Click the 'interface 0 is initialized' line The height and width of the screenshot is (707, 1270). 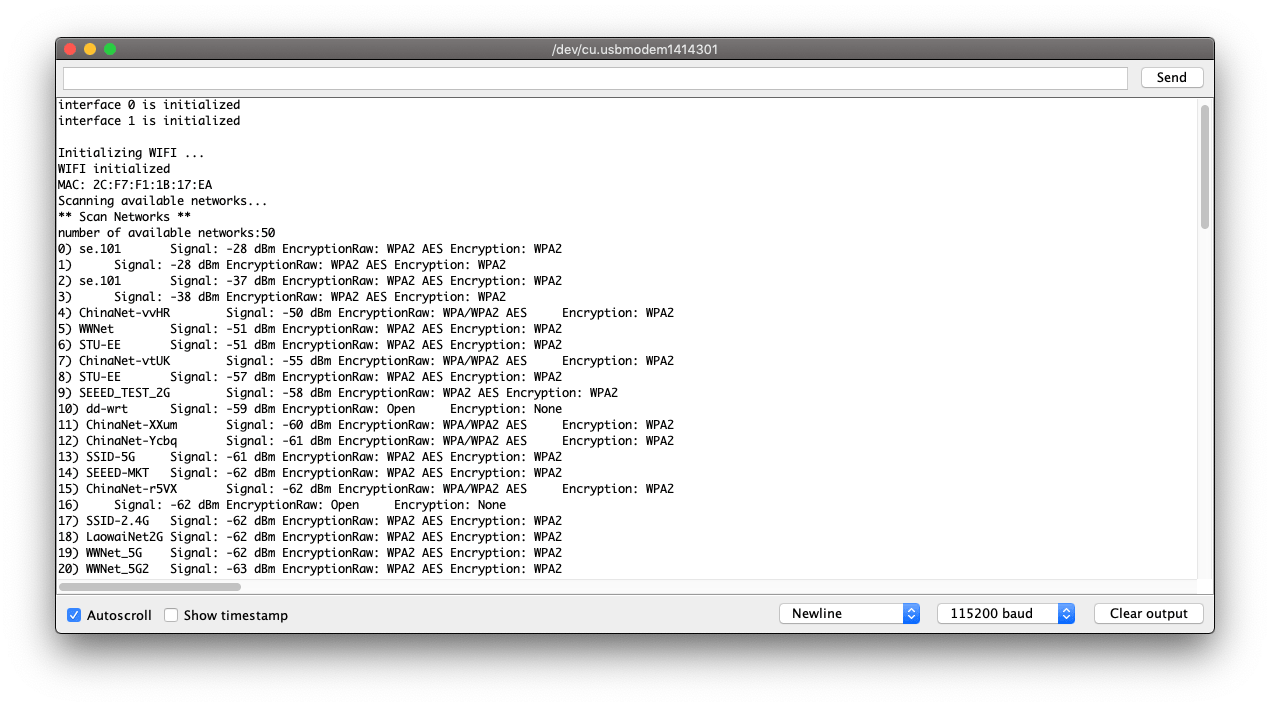pos(149,105)
